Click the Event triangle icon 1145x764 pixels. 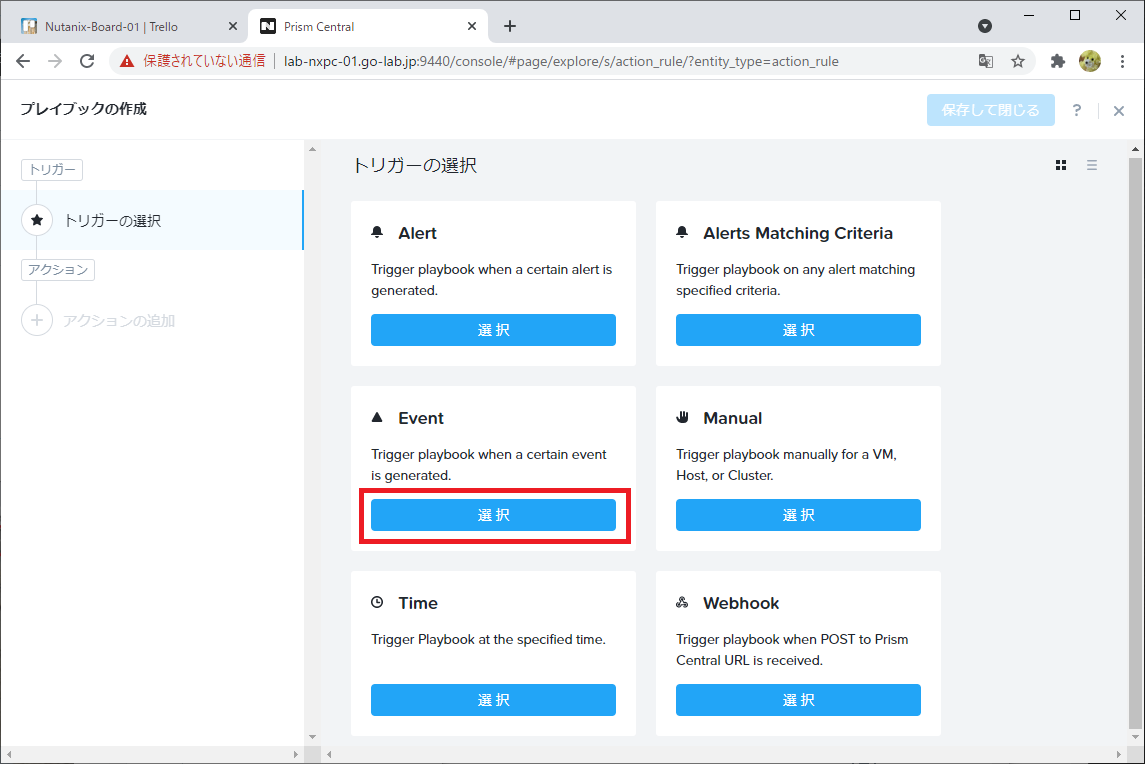377,417
